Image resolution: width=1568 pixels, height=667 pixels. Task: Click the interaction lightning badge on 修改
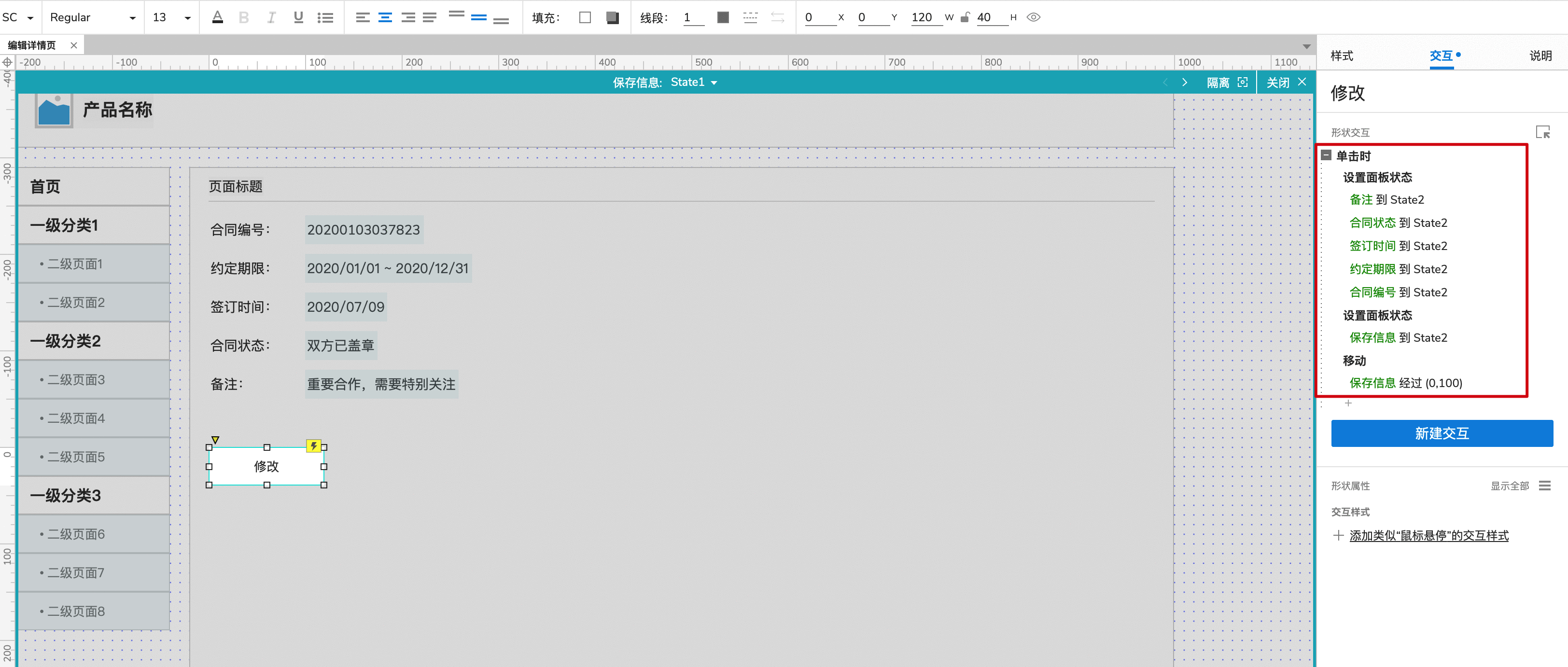313,446
